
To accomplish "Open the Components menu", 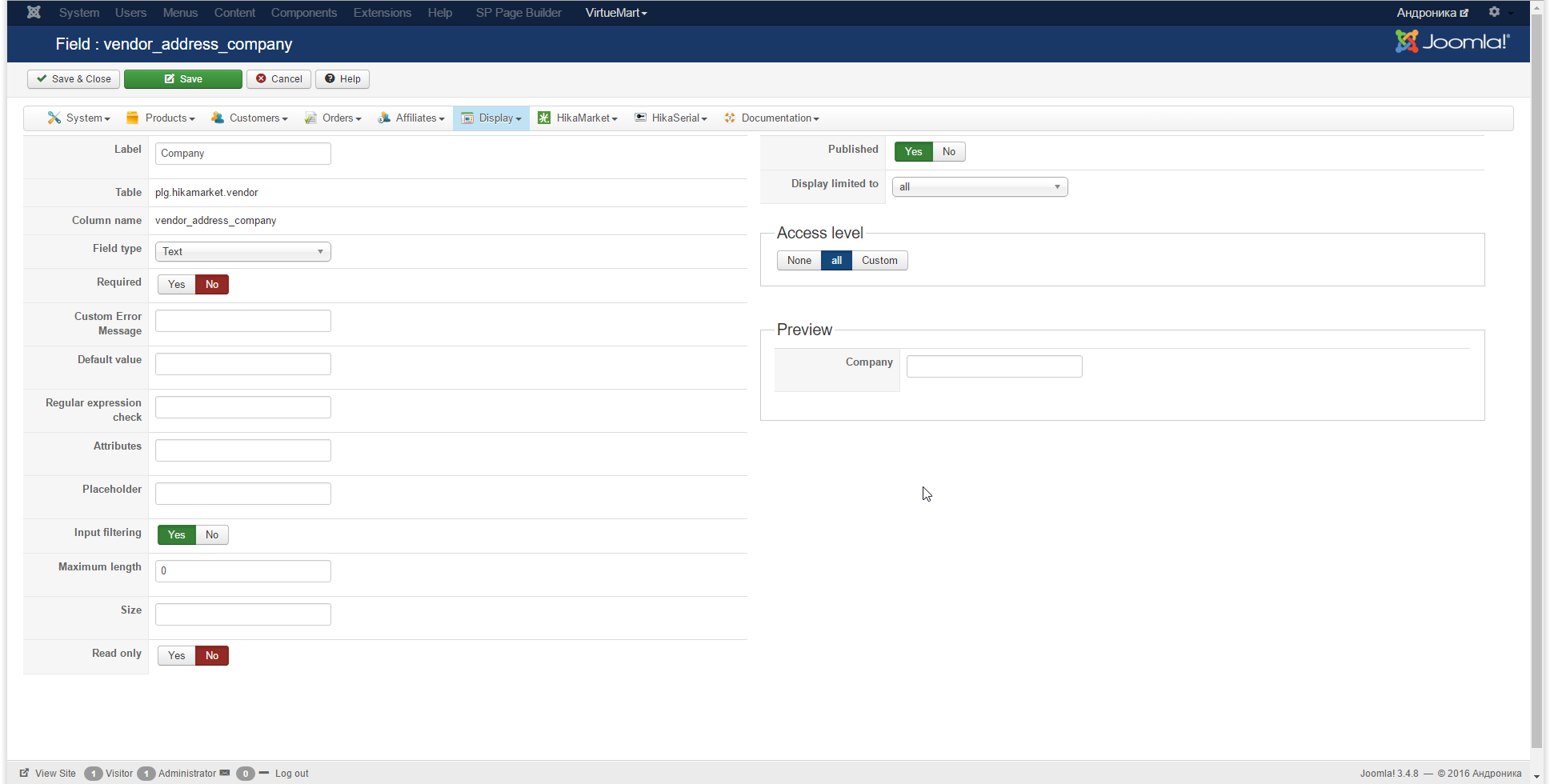I will pos(304,13).
